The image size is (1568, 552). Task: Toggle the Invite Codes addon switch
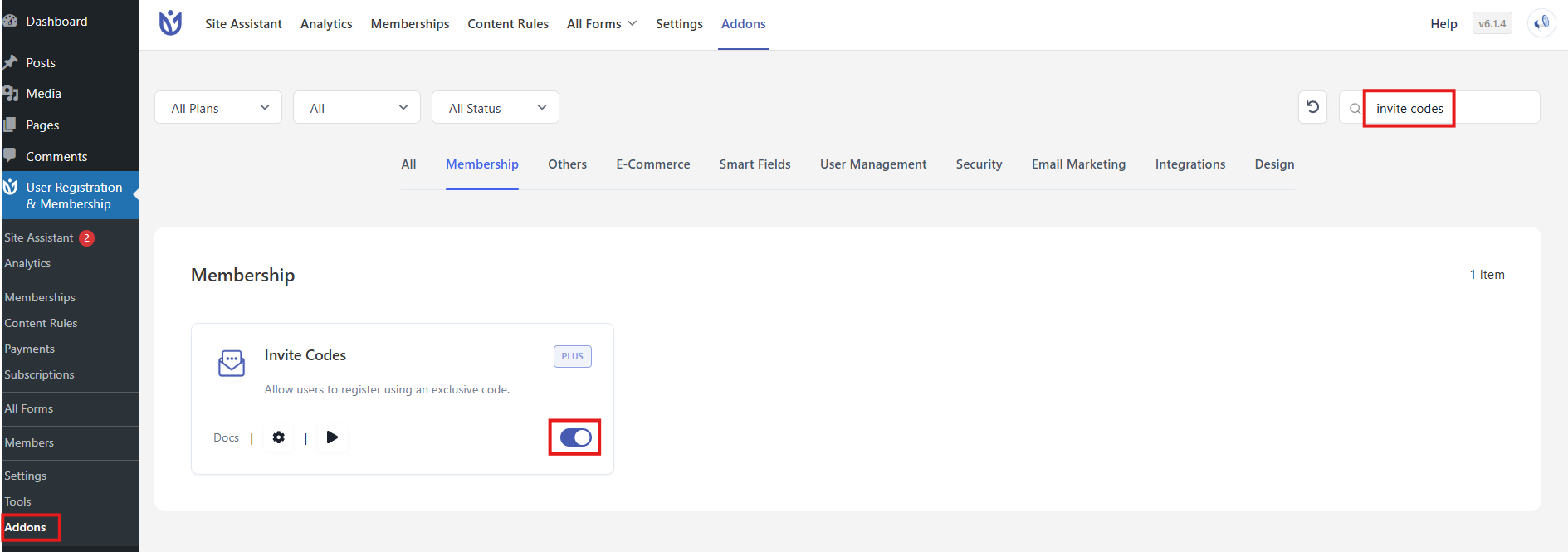[575, 437]
